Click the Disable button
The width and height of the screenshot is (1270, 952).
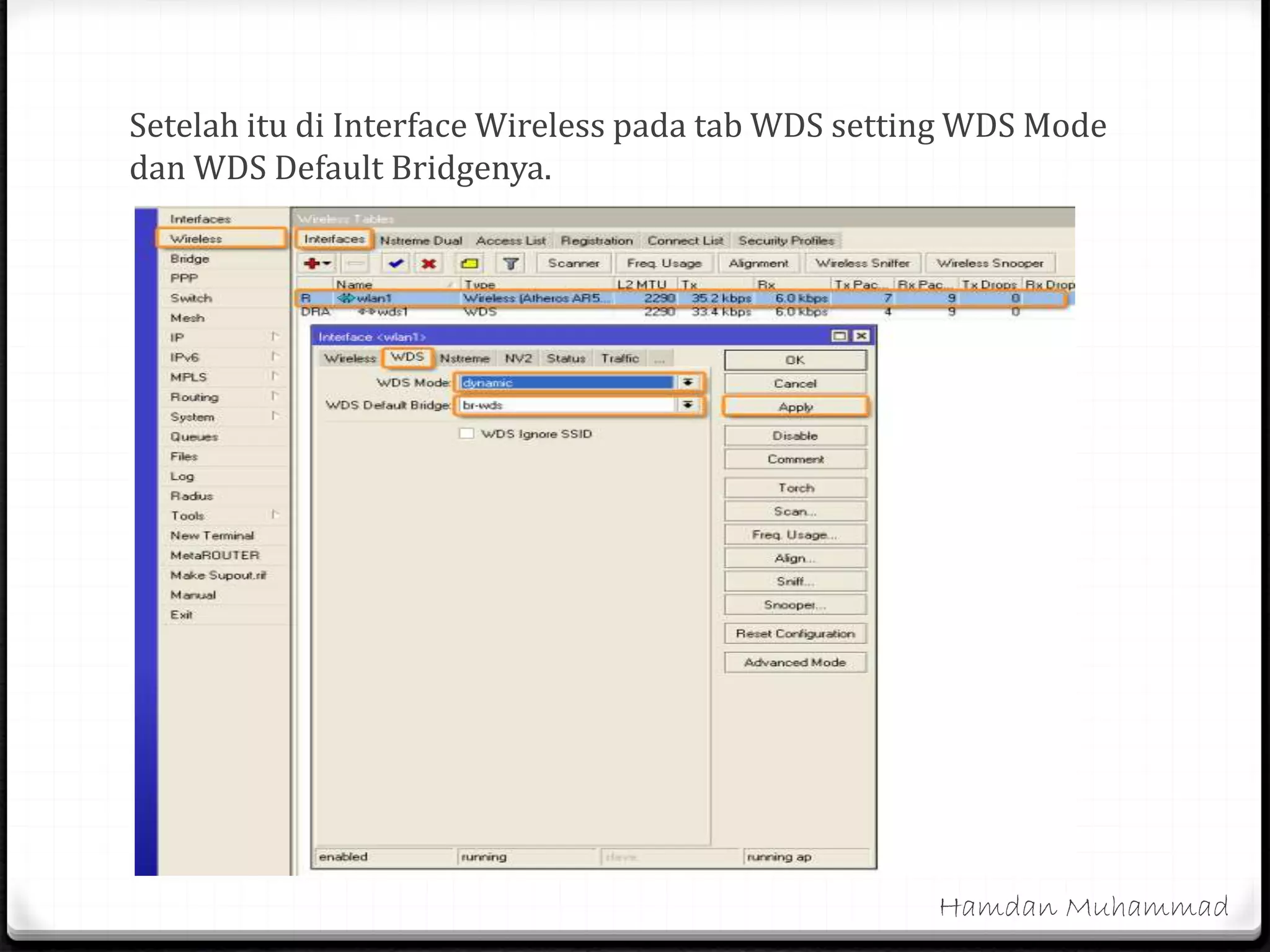795,436
